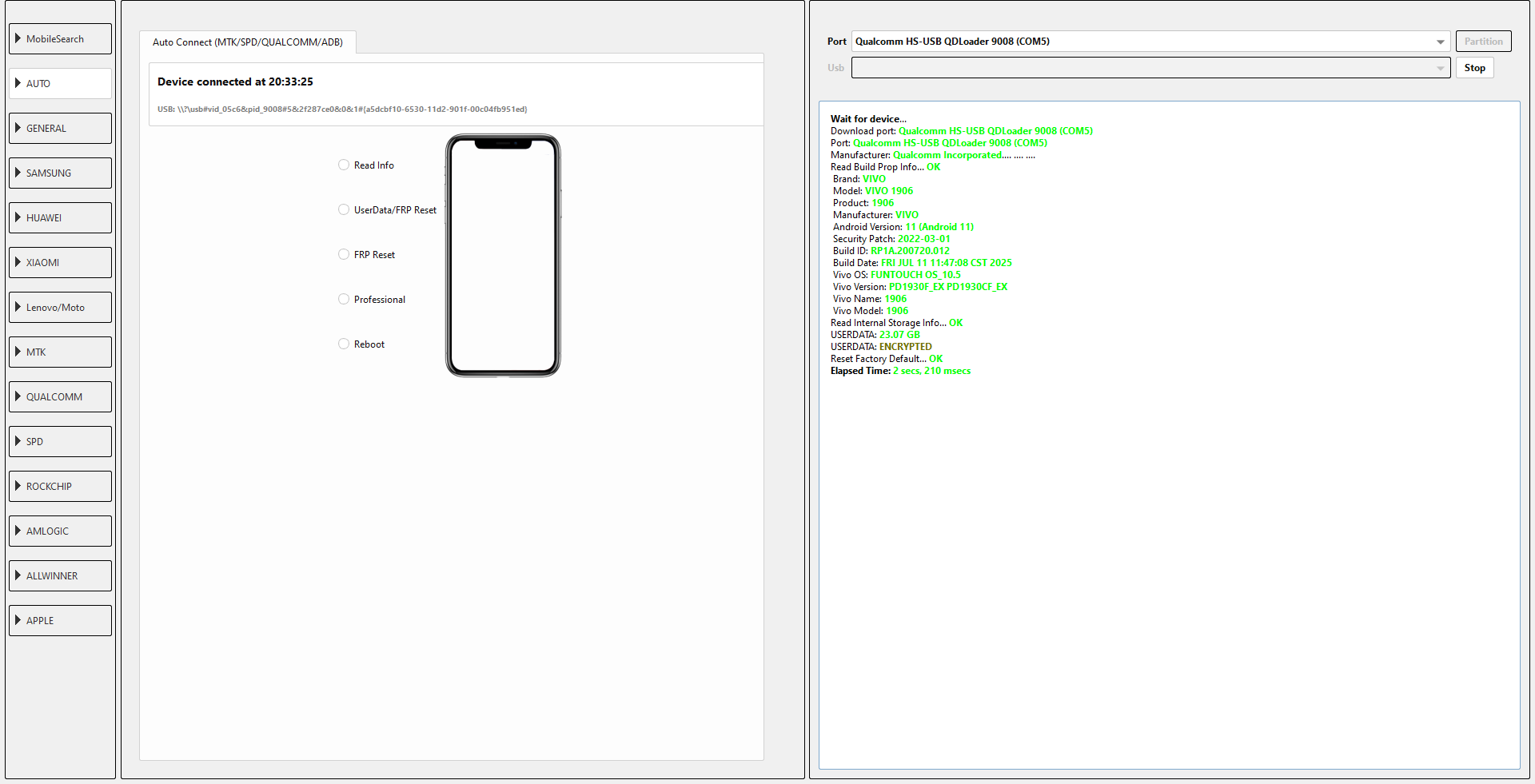Expand the APPLE sidebar section
1535x784 pixels.
[x=60, y=620]
